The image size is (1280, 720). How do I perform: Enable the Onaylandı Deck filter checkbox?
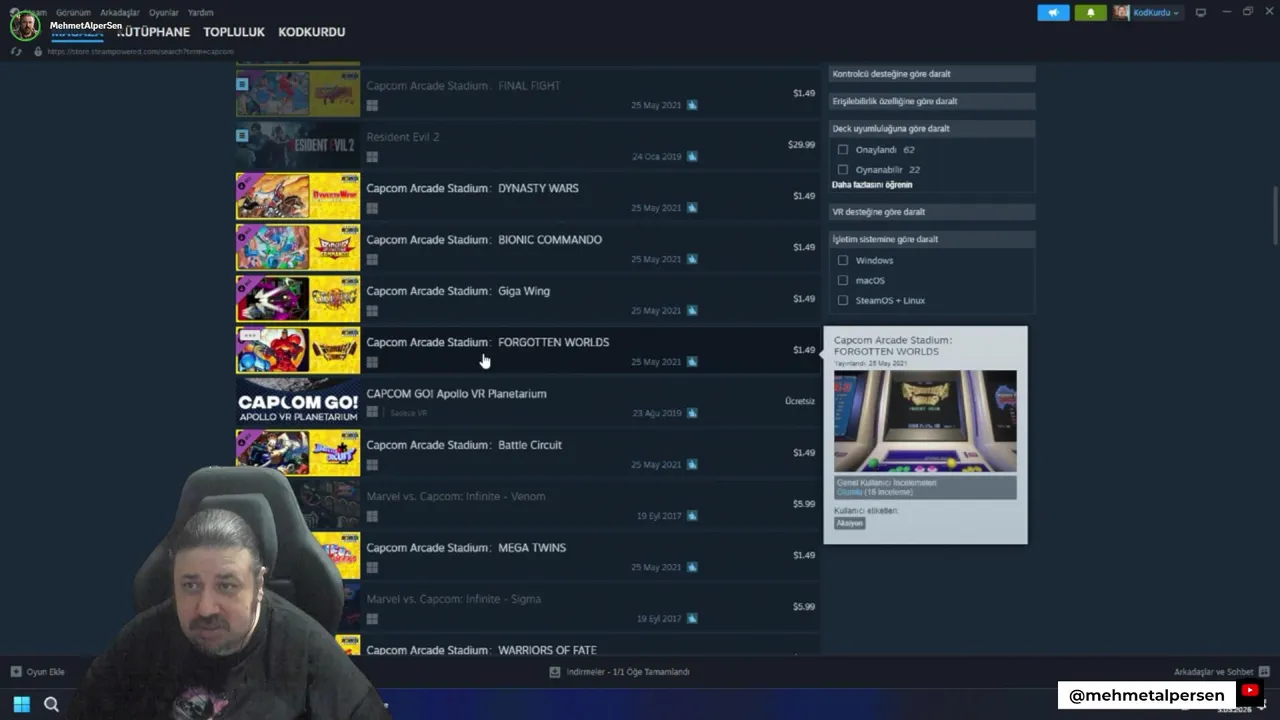coord(843,150)
